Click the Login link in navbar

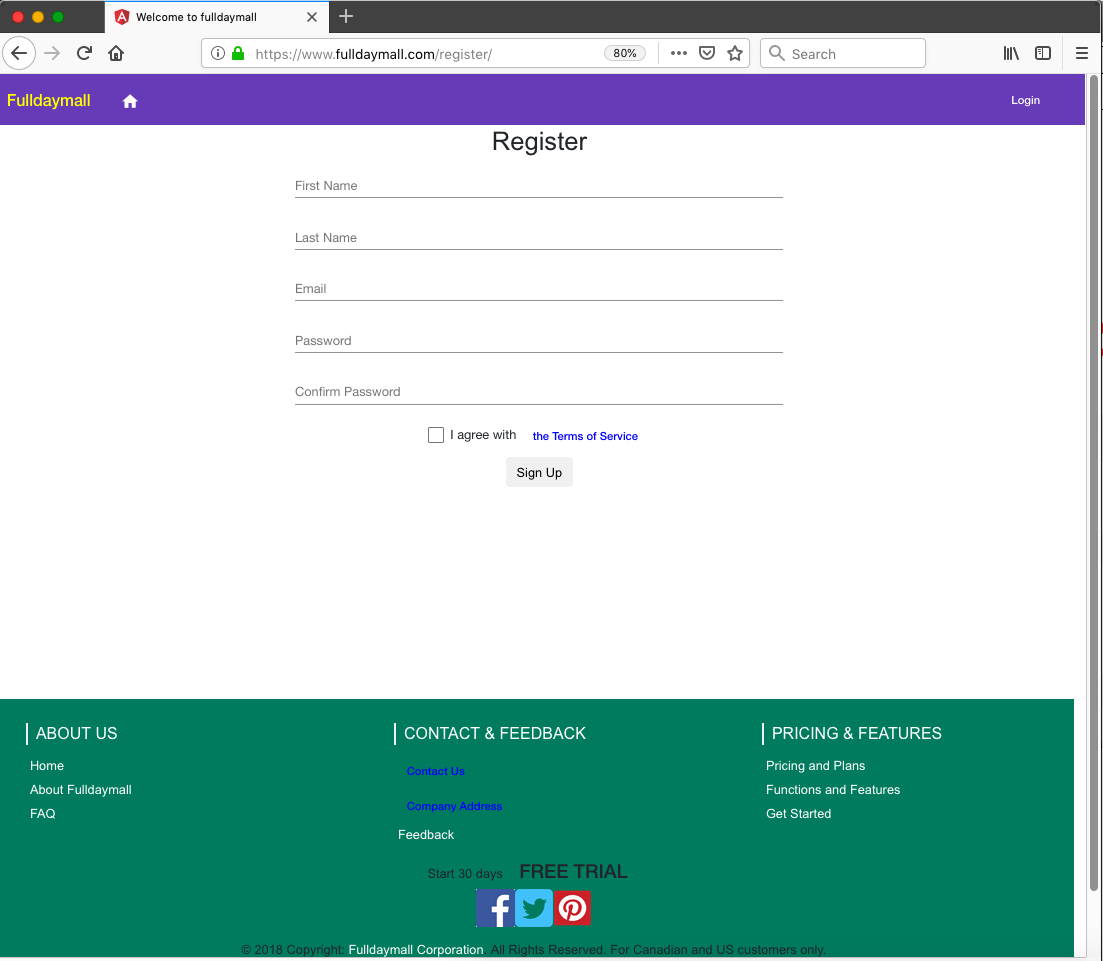pos(1025,100)
